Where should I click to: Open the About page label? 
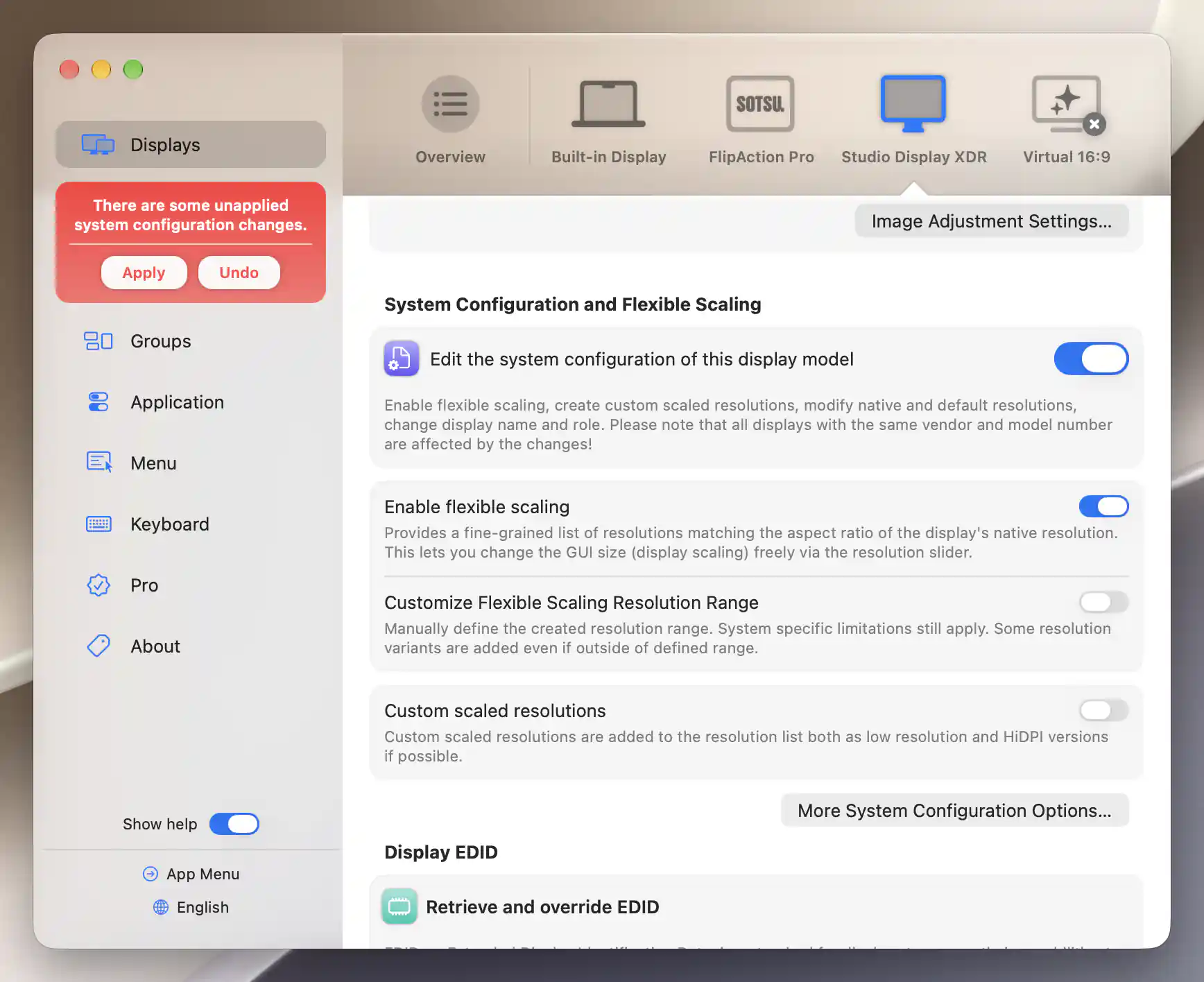[155, 646]
